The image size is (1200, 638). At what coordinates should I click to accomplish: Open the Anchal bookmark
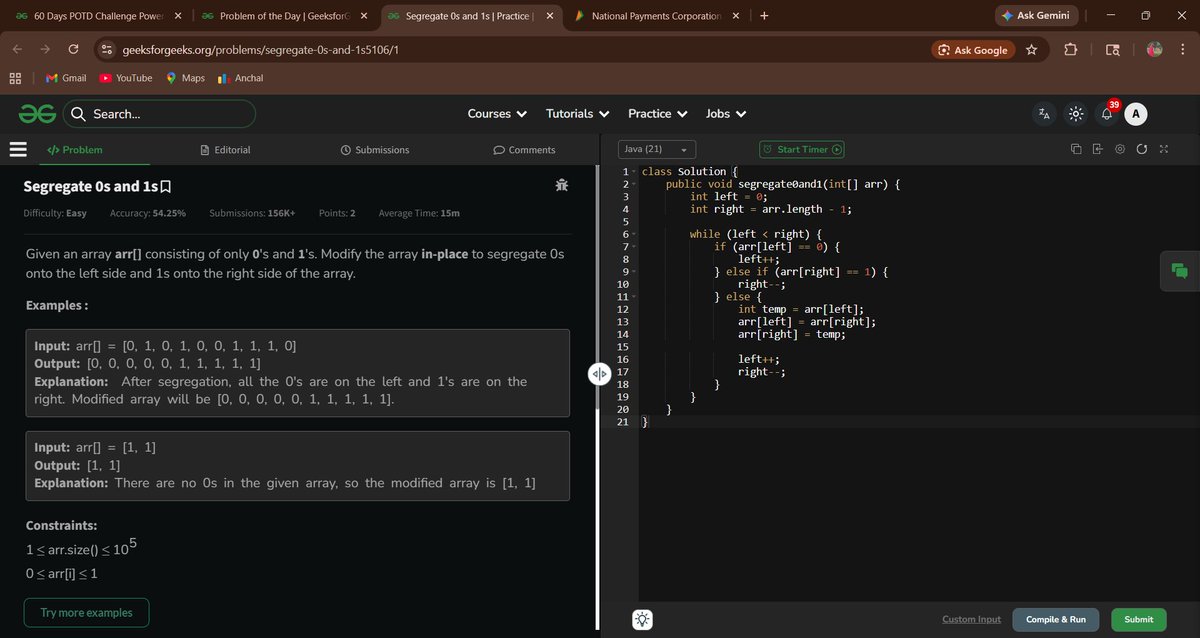click(x=240, y=78)
